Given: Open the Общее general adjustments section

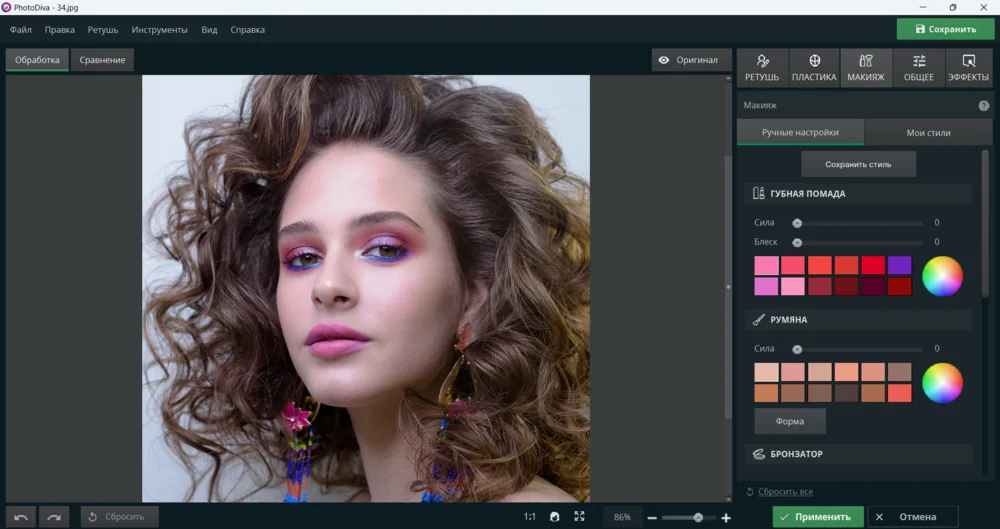Looking at the screenshot, I should pos(918,68).
